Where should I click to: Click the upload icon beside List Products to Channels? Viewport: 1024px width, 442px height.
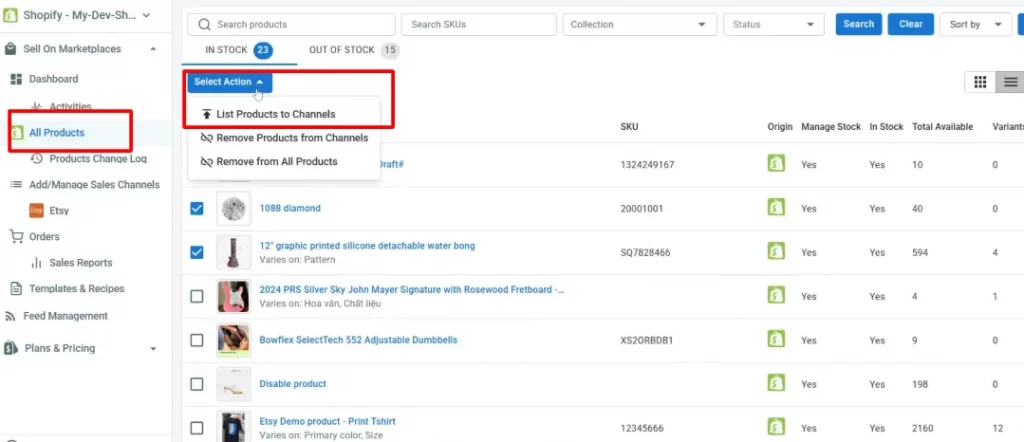[x=206, y=114]
